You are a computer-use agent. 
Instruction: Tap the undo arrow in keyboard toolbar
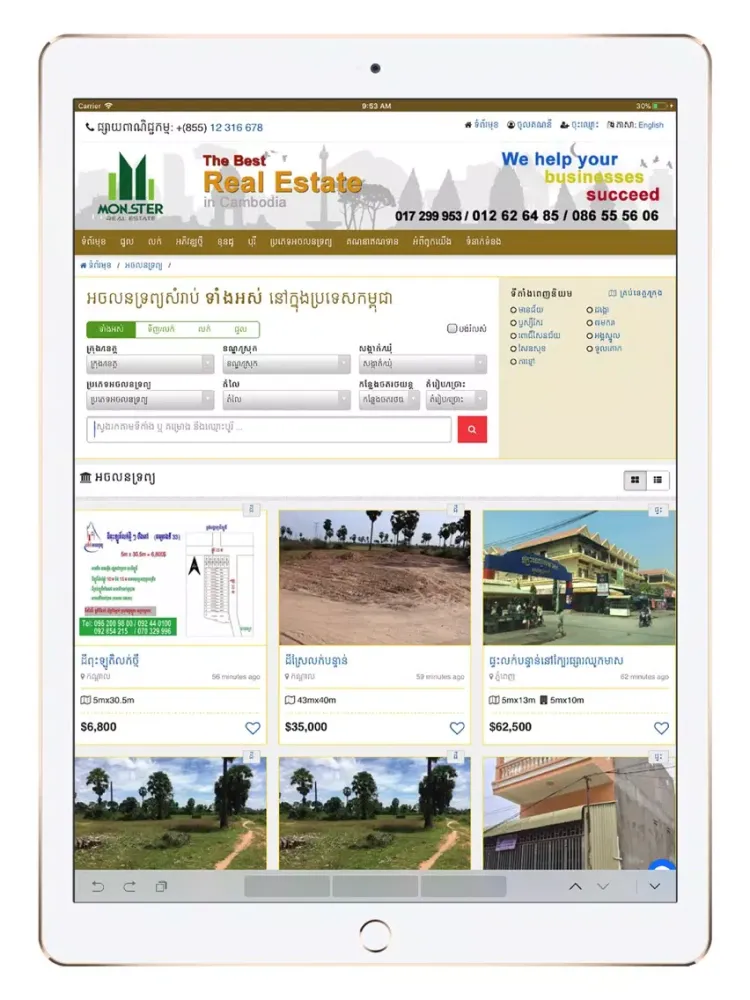(x=98, y=886)
